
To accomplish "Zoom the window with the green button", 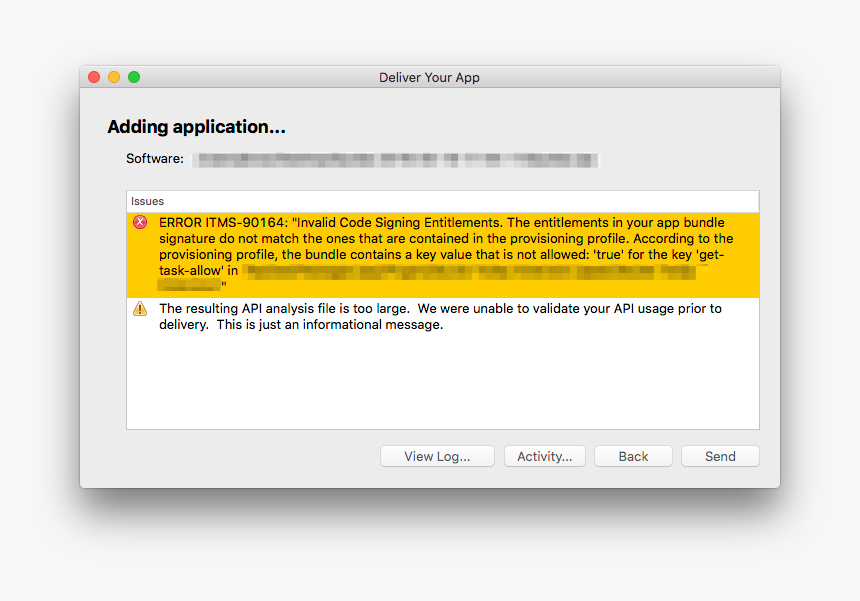I will pos(134,77).
